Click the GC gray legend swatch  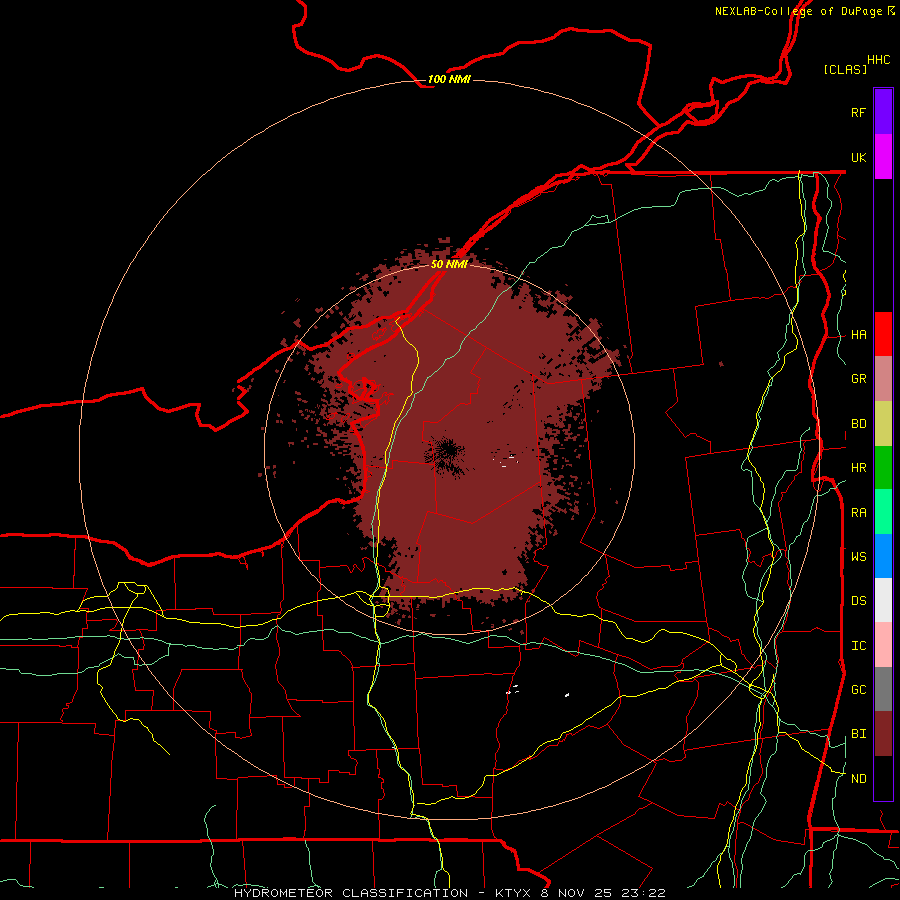883,689
